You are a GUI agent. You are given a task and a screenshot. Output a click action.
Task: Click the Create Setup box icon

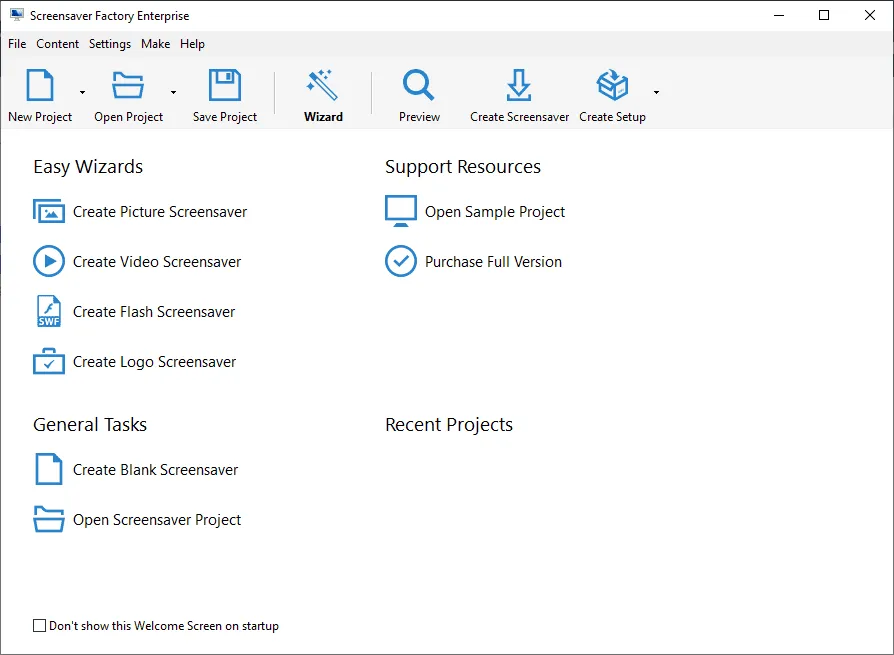pos(612,86)
